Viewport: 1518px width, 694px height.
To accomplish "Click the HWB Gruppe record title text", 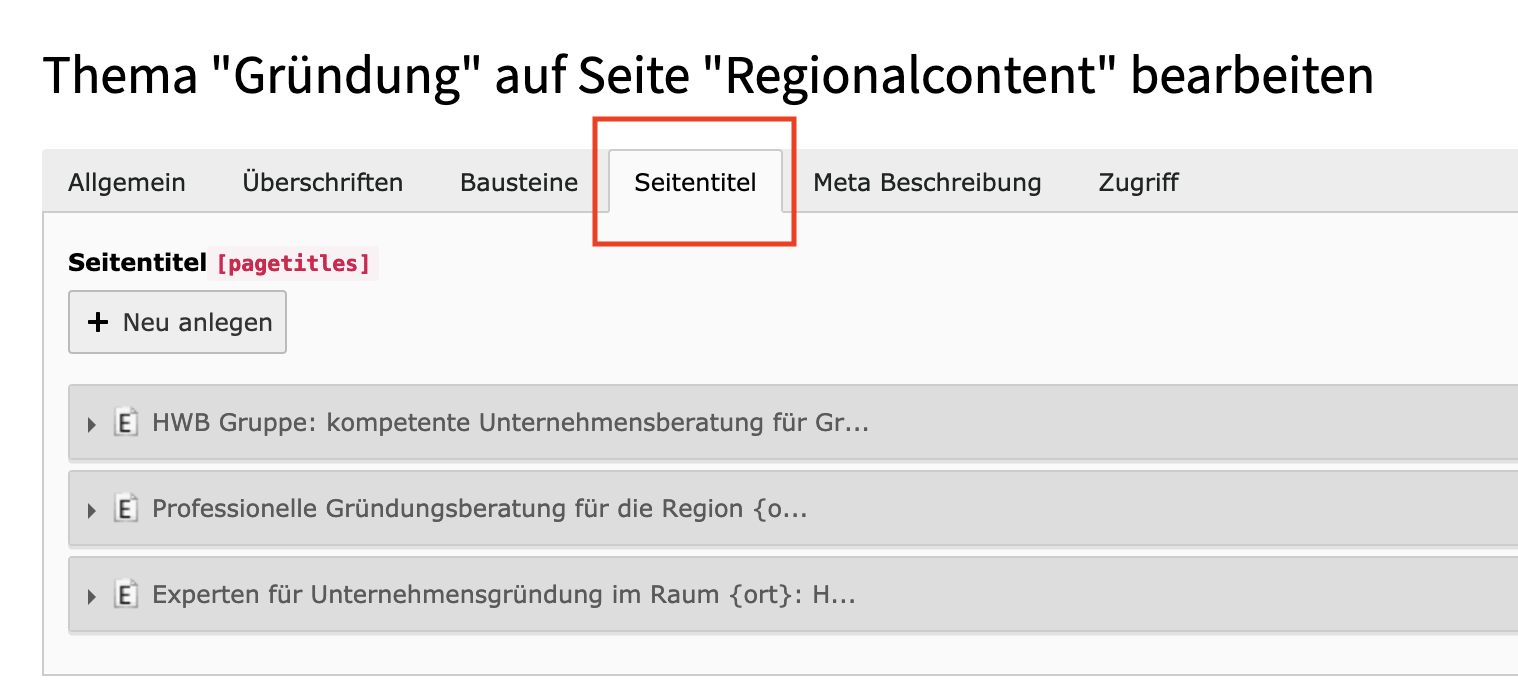I will tap(510, 423).
